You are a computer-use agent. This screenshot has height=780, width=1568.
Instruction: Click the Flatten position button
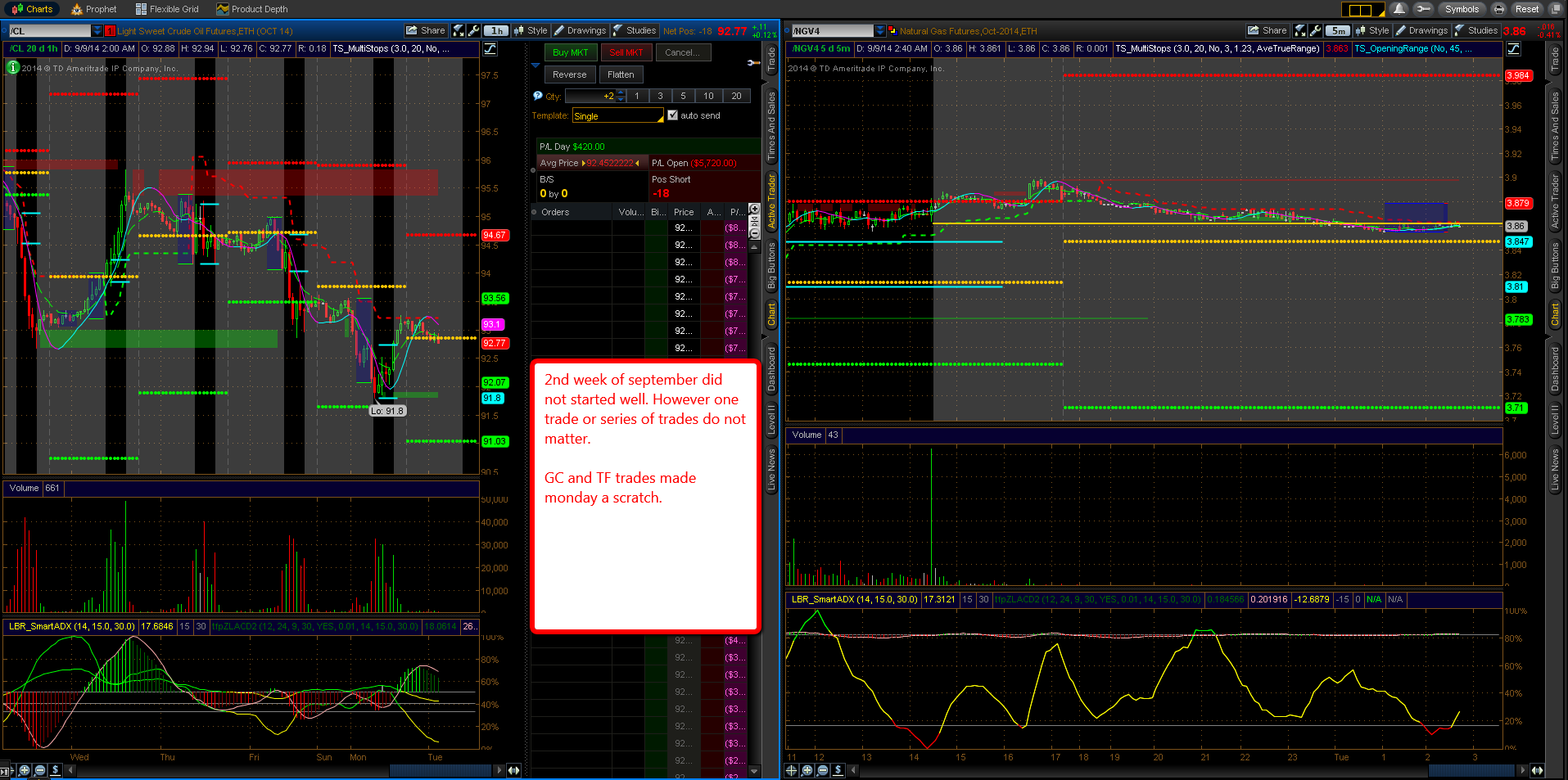621,74
